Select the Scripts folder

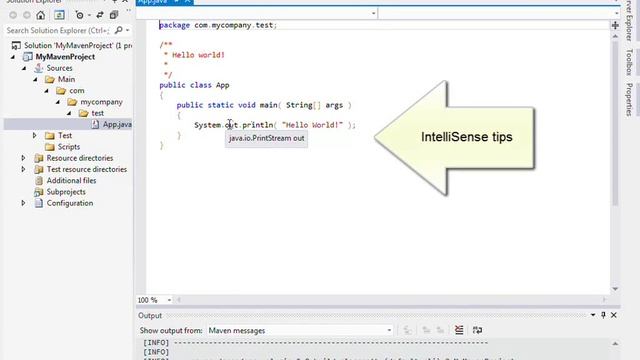69,147
